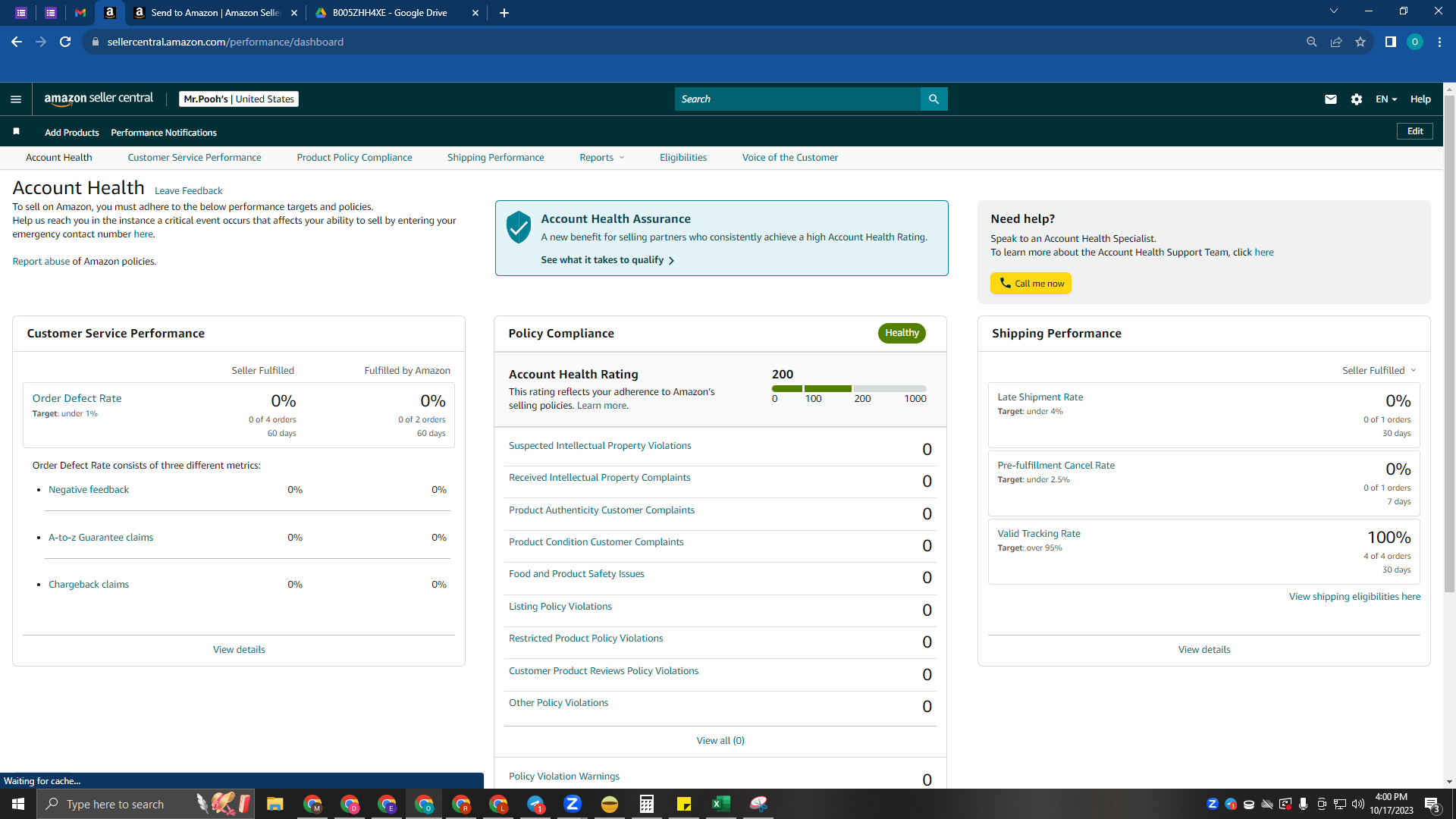Open the Chrome tab search chevron
Screen dimensions: 1456x819
coord(1334,11)
